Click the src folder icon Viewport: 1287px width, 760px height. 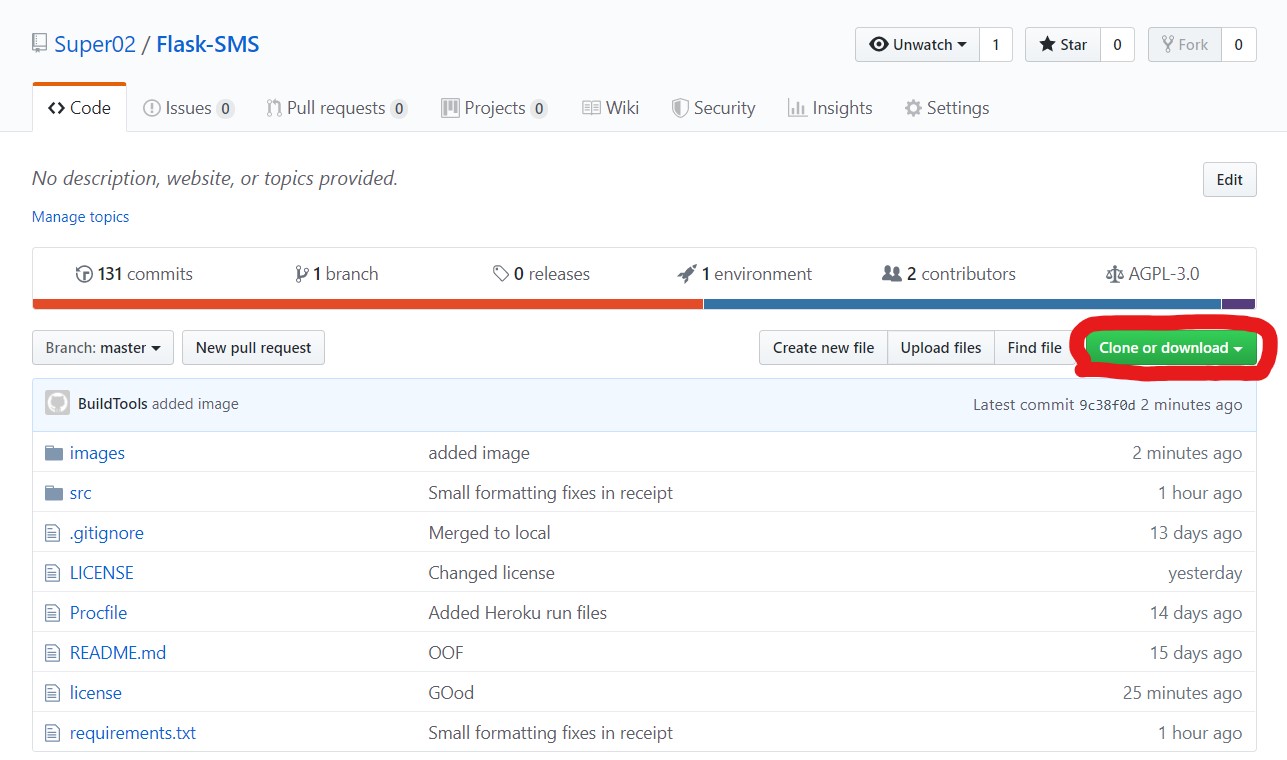[x=54, y=493]
